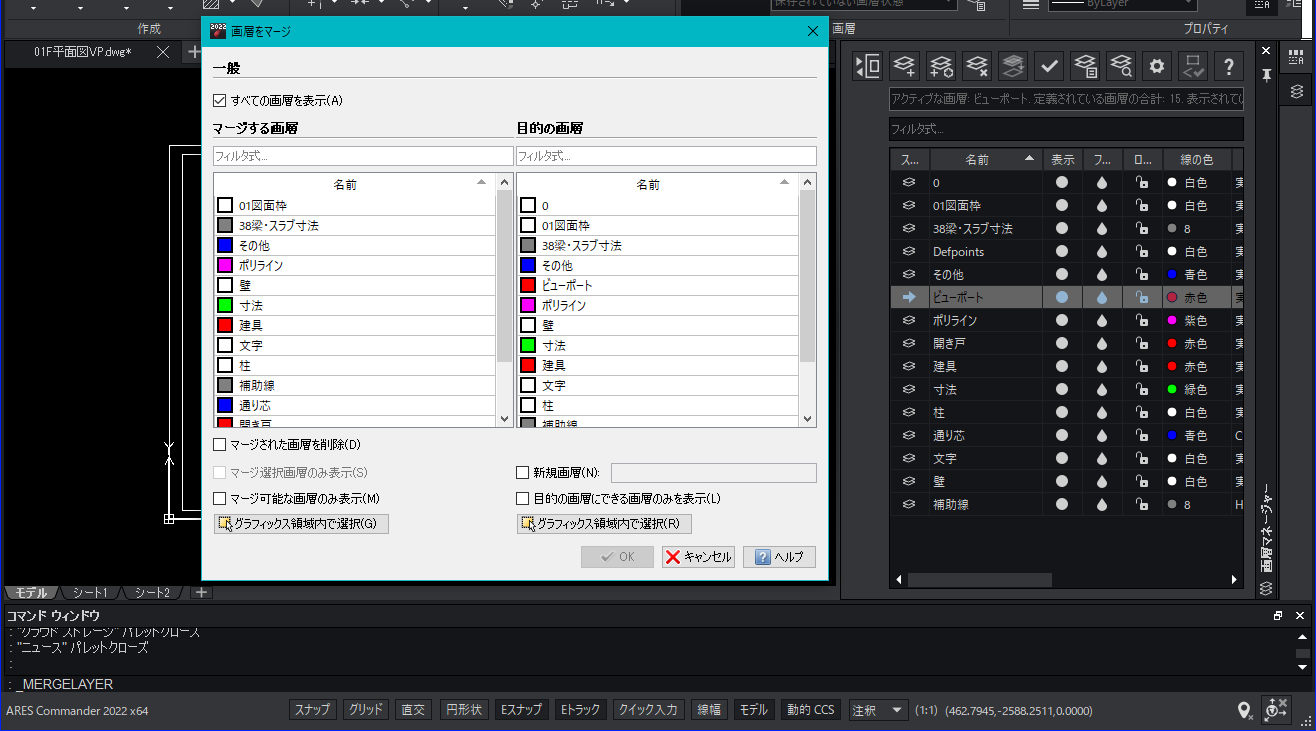
Task: Click the activate layer checkmark icon
Action: click(1048, 67)
